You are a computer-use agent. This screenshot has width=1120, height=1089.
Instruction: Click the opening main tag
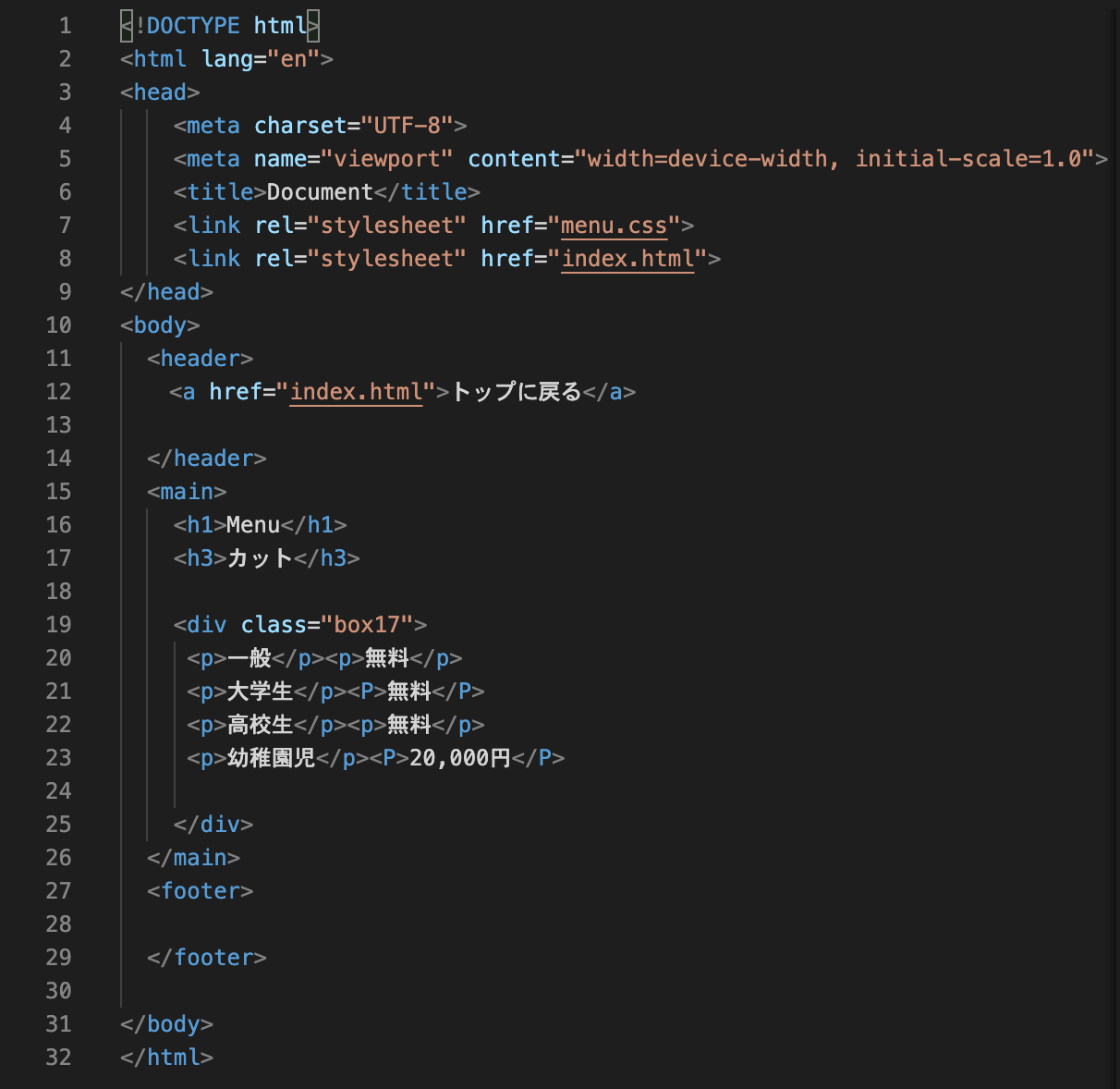click(x=187, y=492)
